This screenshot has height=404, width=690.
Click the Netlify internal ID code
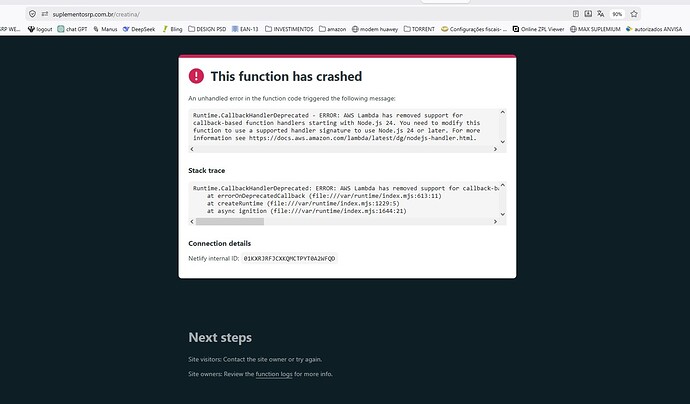tap(289, 259)
